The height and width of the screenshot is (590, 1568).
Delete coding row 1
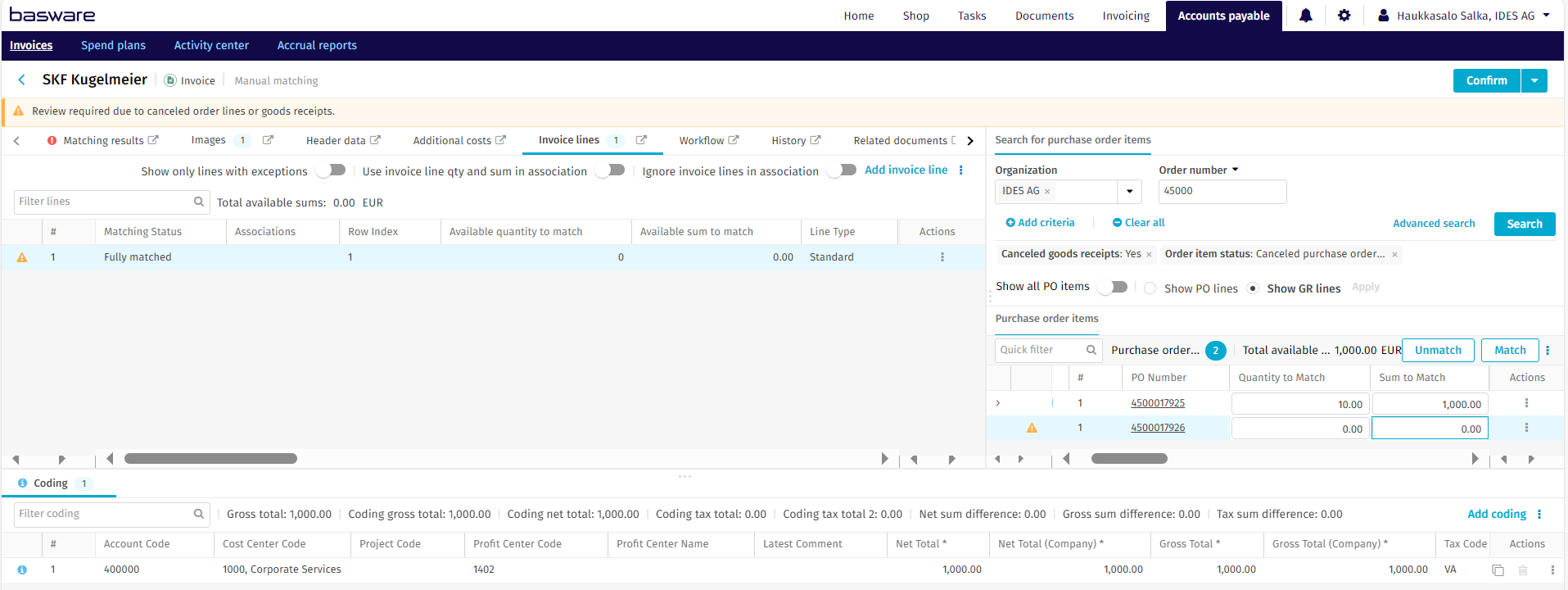point(1523,570)
